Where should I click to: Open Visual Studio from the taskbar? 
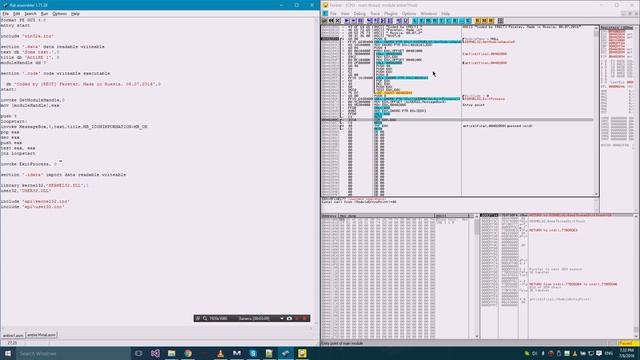(155, 353)
